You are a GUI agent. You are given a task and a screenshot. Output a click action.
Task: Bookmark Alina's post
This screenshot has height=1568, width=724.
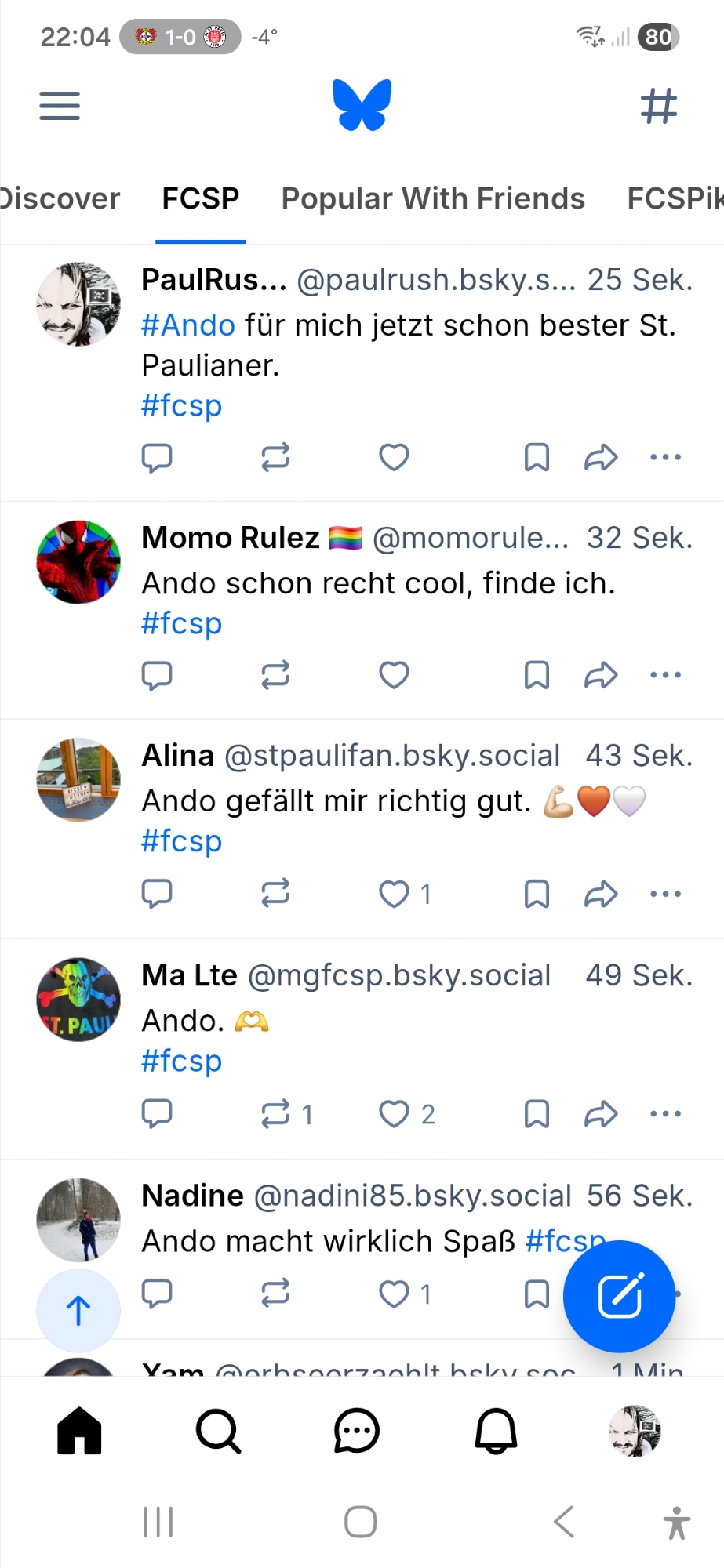pos(537,894)
